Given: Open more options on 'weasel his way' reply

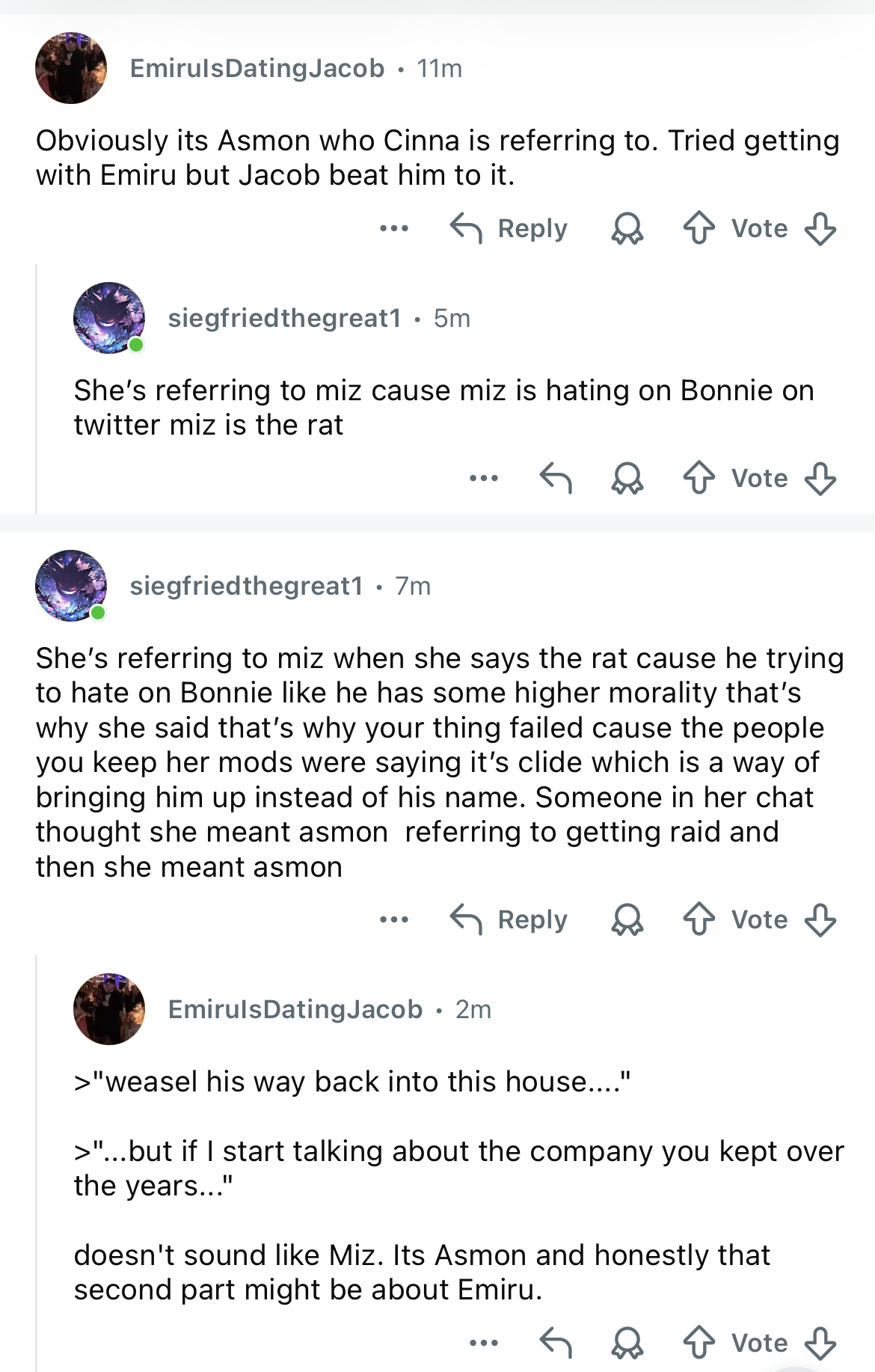Looking at the screenshot, I should [484, 1343].
